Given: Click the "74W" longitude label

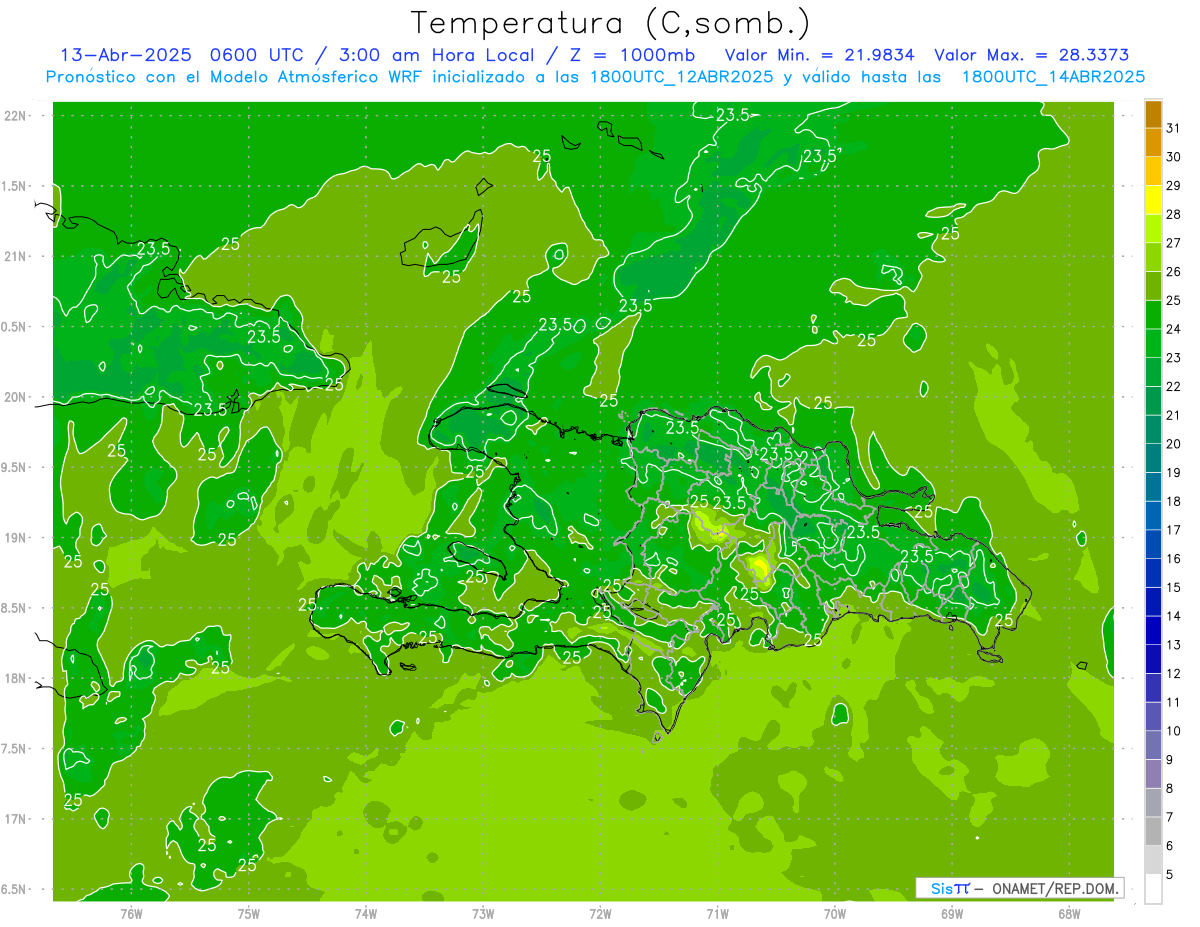Looking at the screenshot, I should 365,913.
